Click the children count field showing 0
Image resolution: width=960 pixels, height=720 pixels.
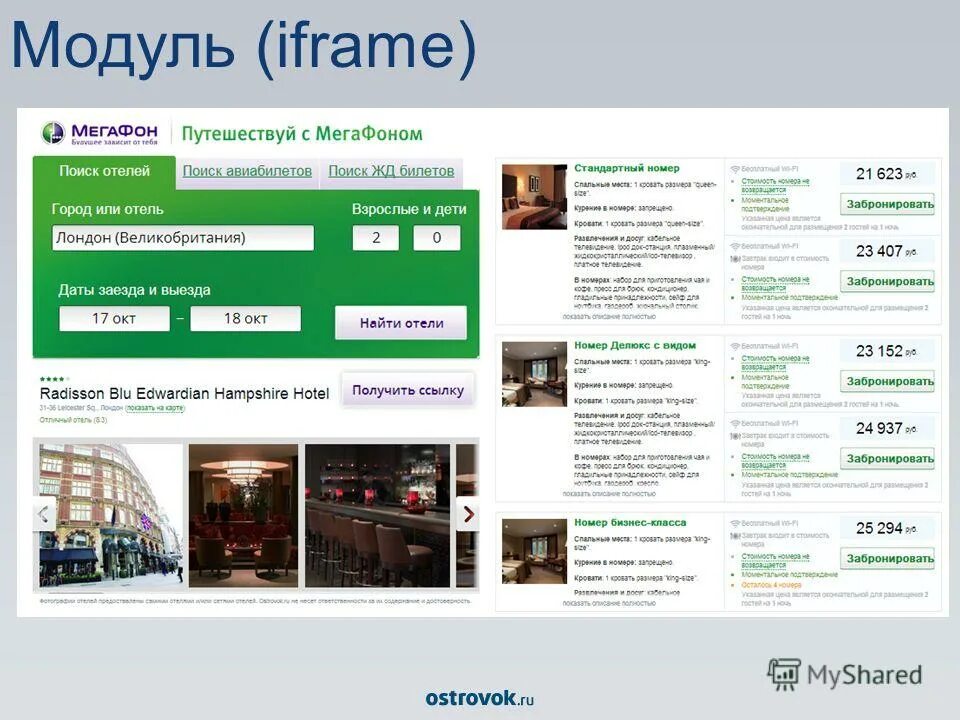(437, 238)
